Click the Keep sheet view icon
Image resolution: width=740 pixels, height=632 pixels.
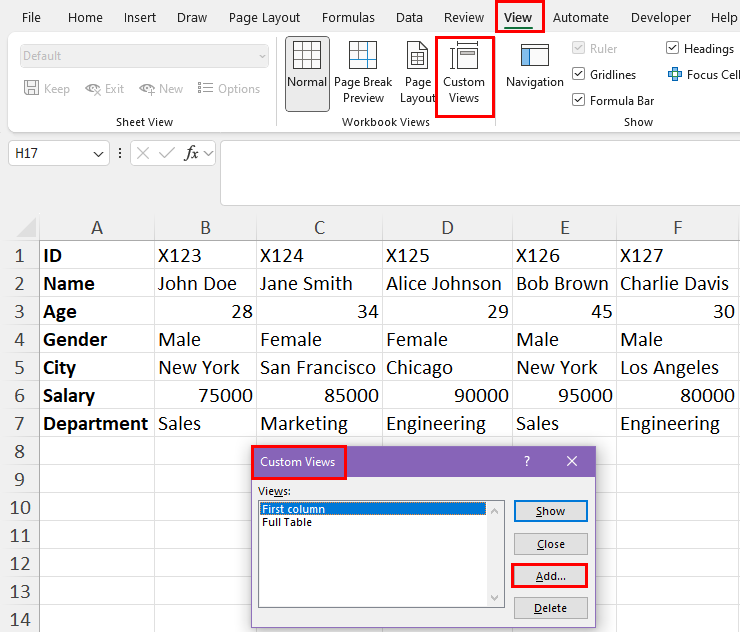31,88
